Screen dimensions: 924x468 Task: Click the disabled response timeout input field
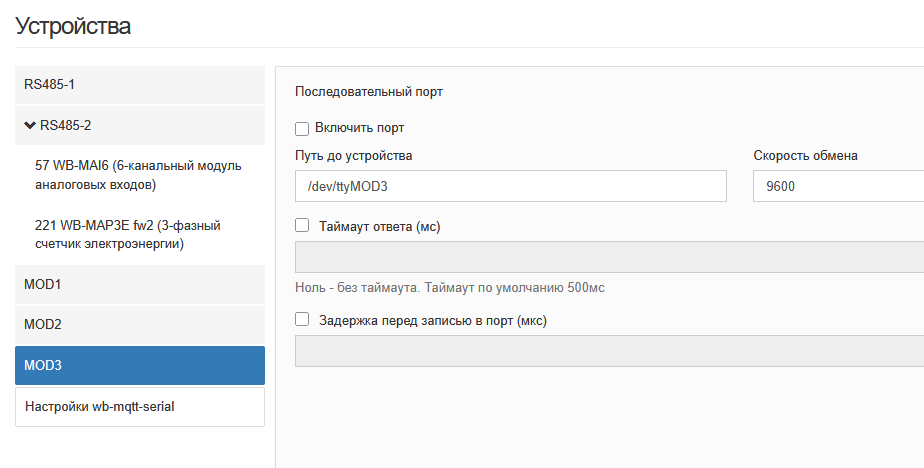[x=609, y=257]
